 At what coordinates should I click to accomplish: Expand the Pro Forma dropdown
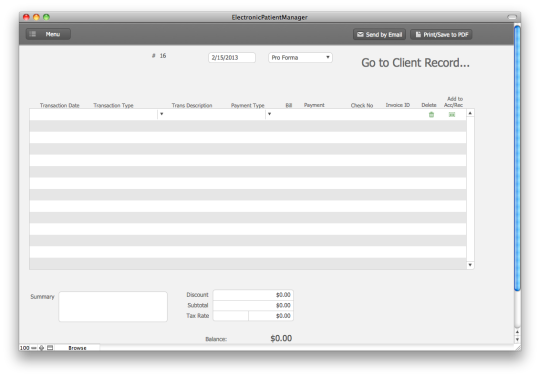[x=300, y=57]
